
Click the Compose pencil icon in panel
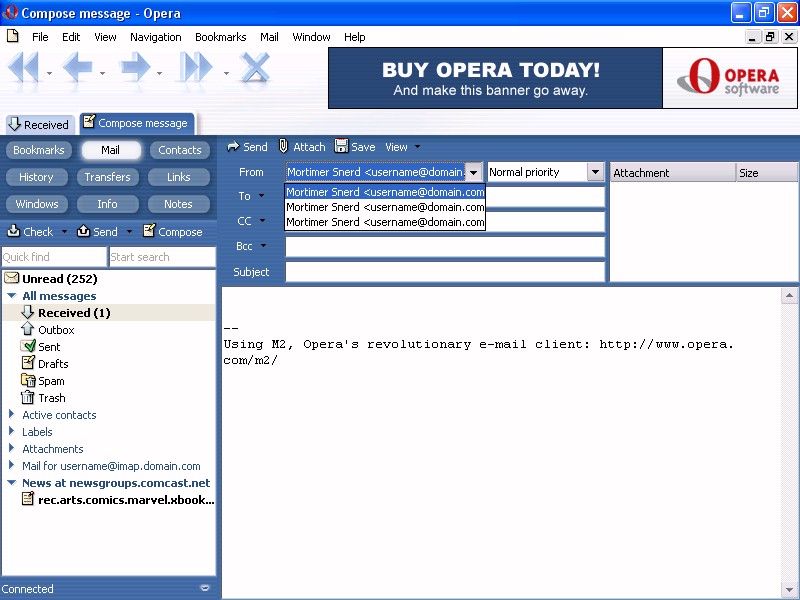[x=149, y=231]
